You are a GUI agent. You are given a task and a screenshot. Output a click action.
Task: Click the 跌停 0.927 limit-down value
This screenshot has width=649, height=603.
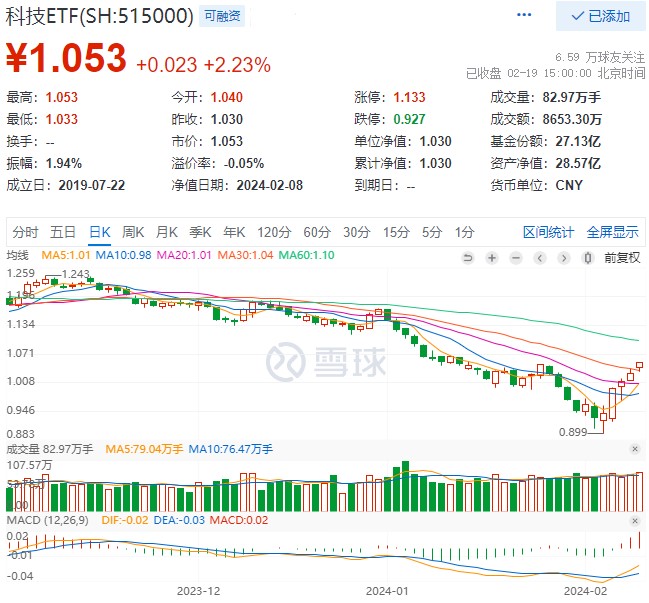(x=409, y=120)
